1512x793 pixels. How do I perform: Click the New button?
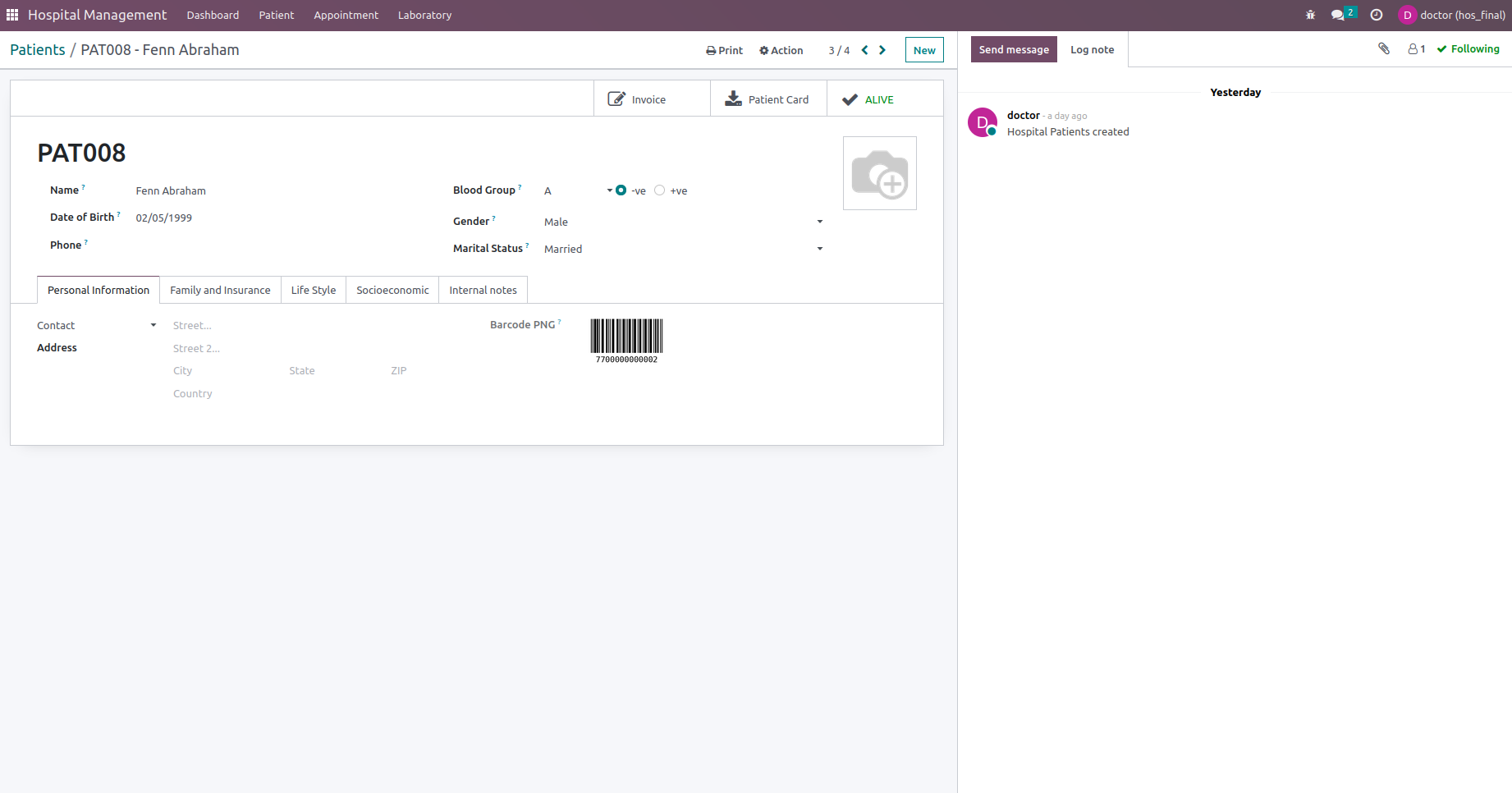point(924,50)
